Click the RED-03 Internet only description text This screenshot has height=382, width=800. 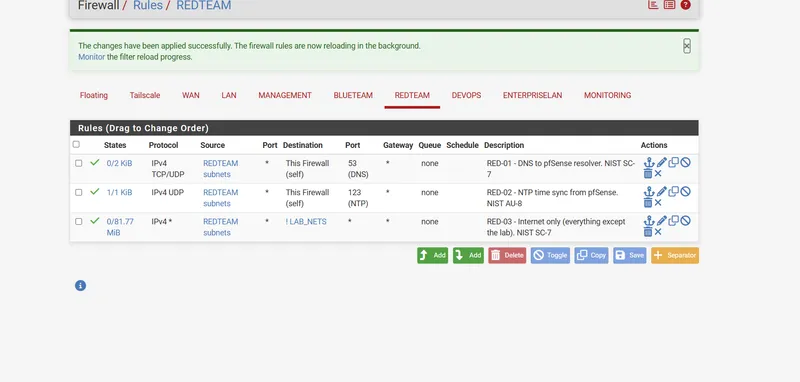[556, 227]
